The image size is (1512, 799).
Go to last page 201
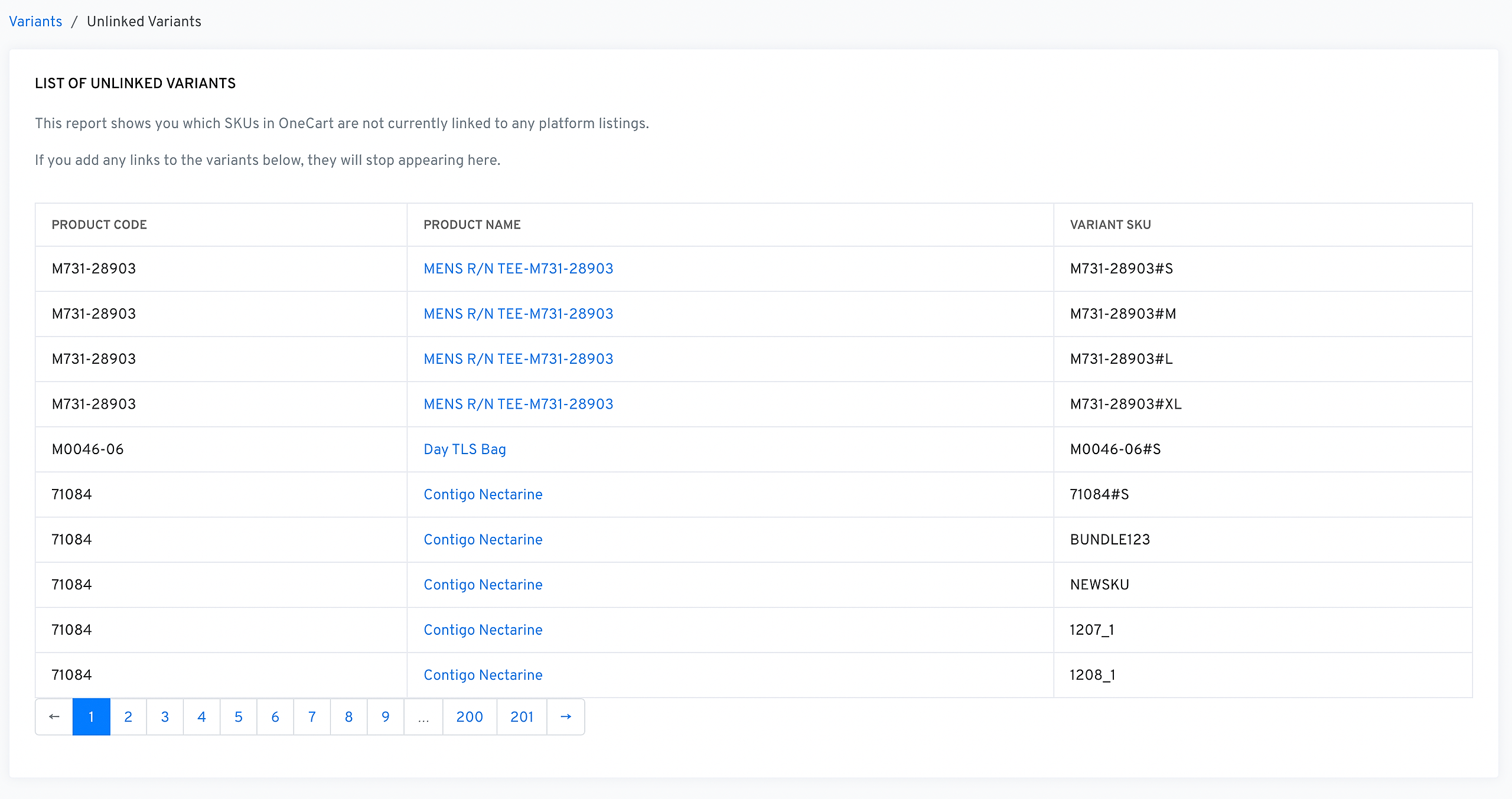[522, 716]
